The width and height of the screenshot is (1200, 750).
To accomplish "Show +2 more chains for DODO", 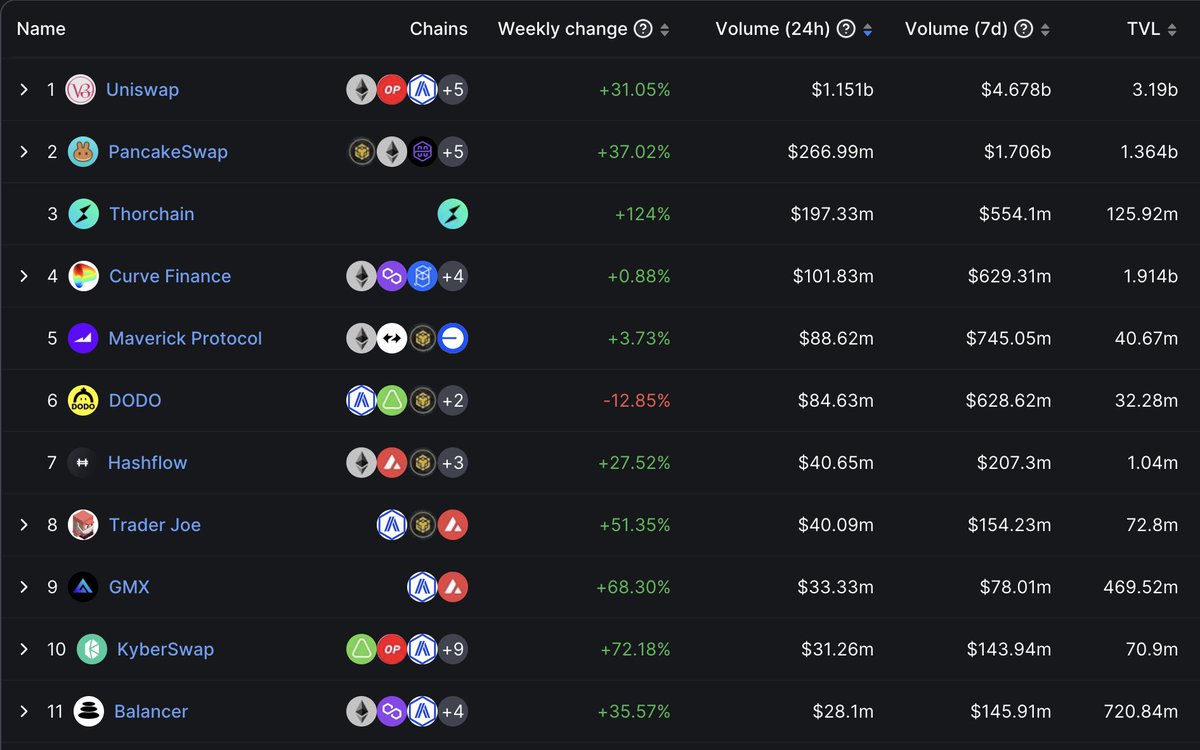I will pyautogui.click(x=453, y=401).
